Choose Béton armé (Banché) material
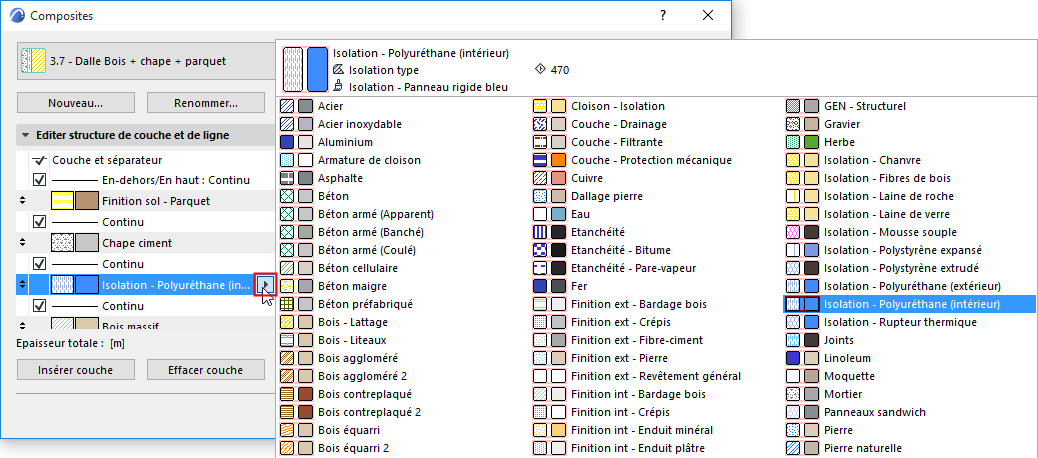The height and width of the screenshot is (458, 1038). [371, 232]
